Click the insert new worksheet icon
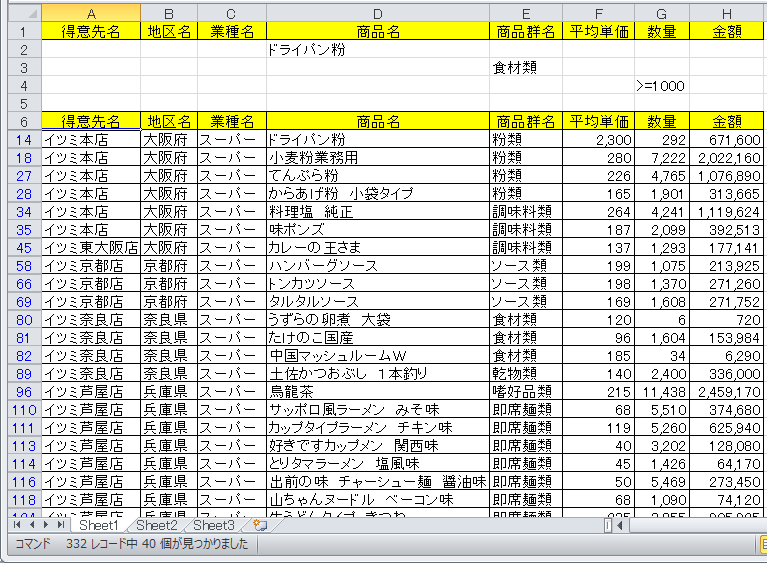This screenshot has width=767, height=563. [x=259, y=525]
